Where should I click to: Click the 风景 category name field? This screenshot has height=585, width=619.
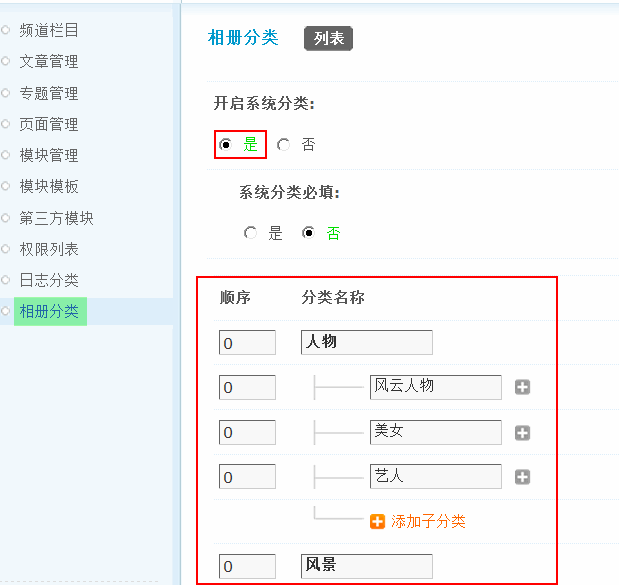pos(366,566)
